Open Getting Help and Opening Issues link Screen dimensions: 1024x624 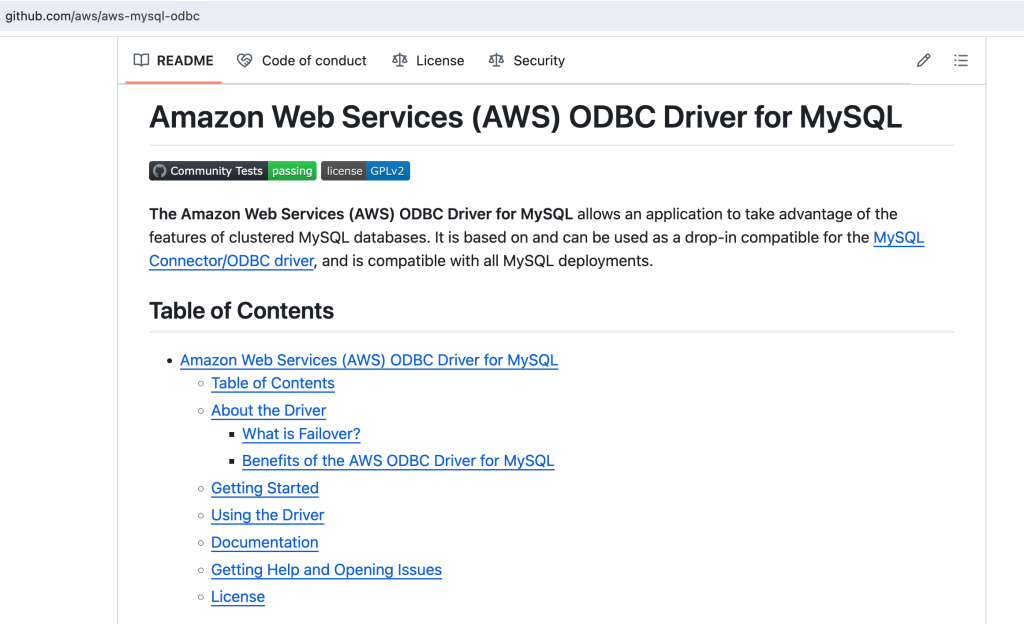click(327, 570)
